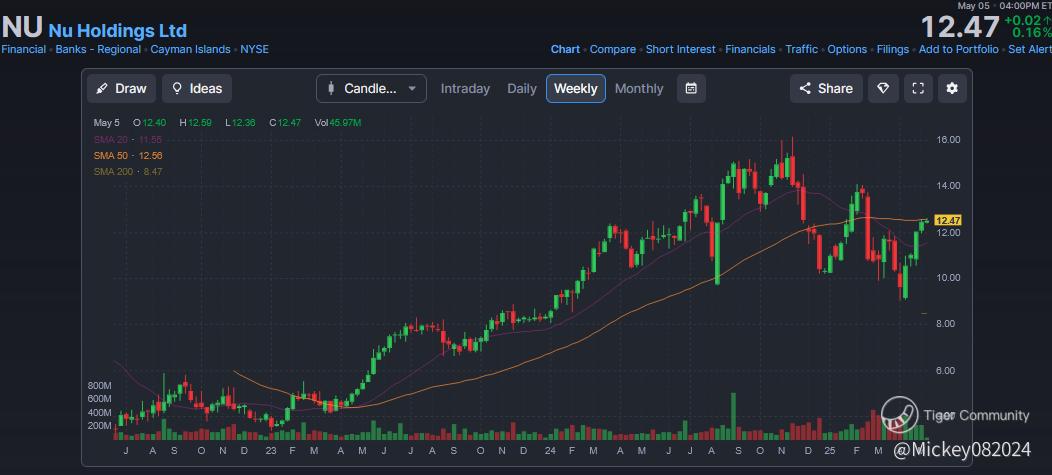This screenshot has height=475, width=1052.
Task: Open Banks - Regional industry link
Action: coord(98,49)
